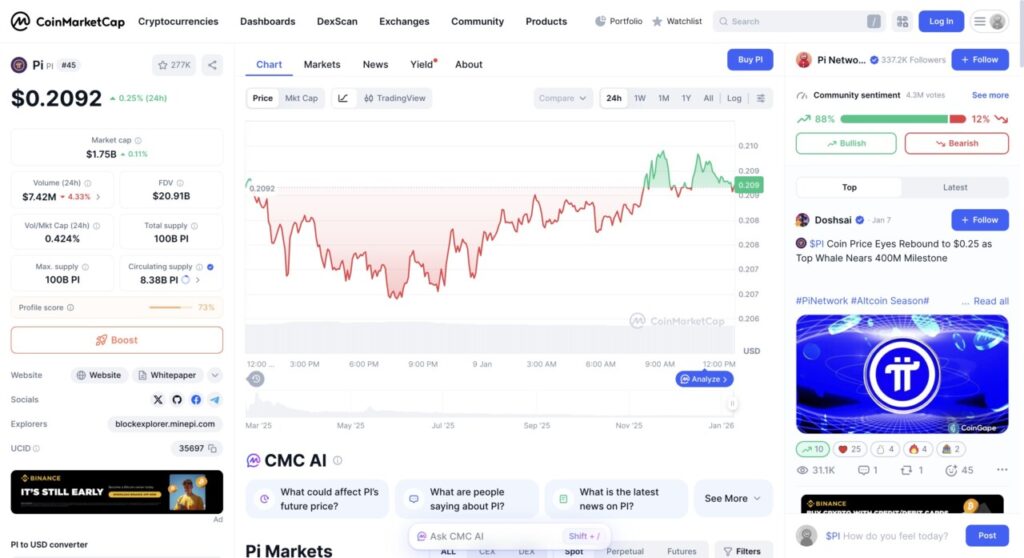The width and height of the screenshot is (1024, 558).
Task: Focus the top Search field
Action: tap(790, 21)
